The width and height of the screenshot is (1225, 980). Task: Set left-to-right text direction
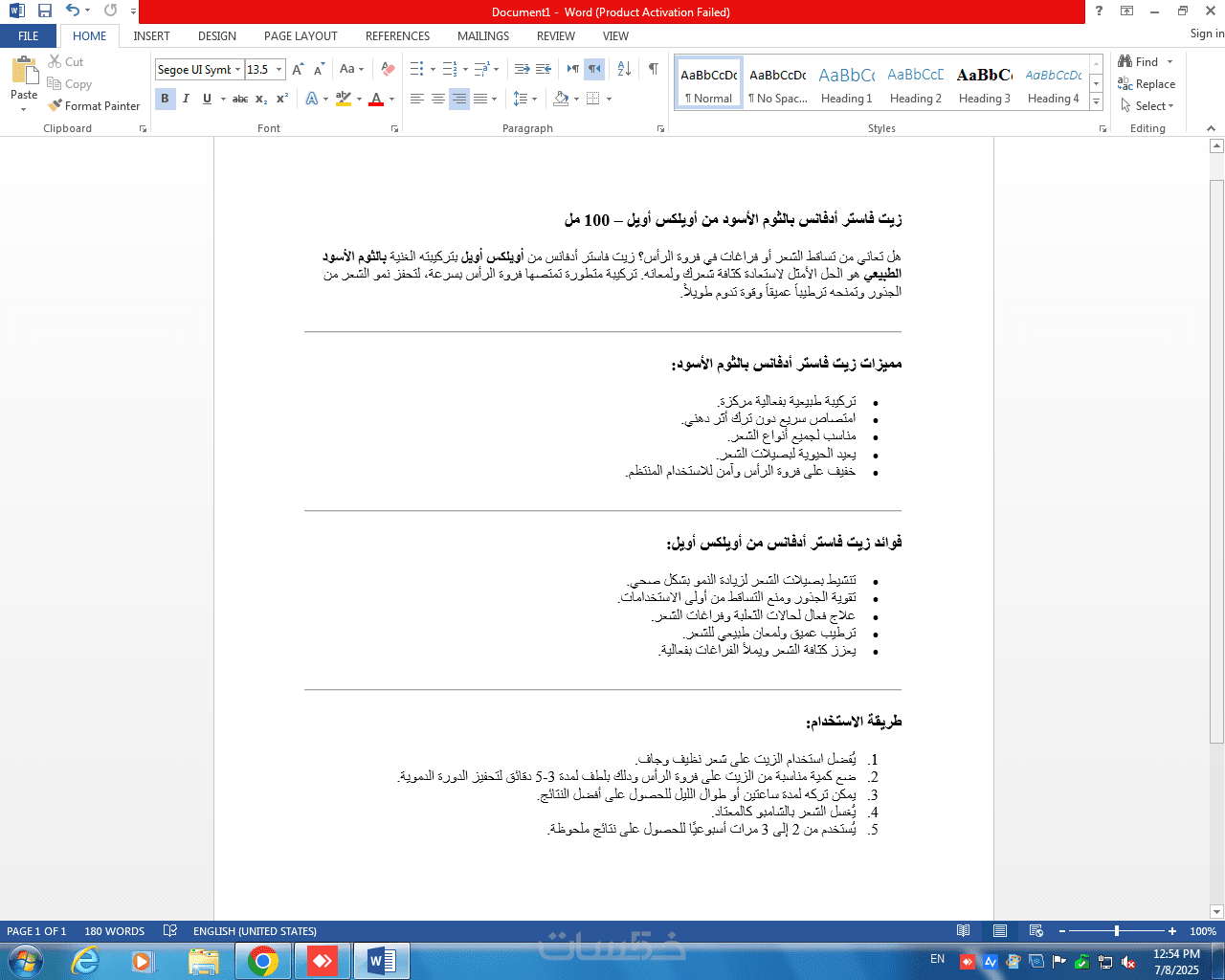572,70
